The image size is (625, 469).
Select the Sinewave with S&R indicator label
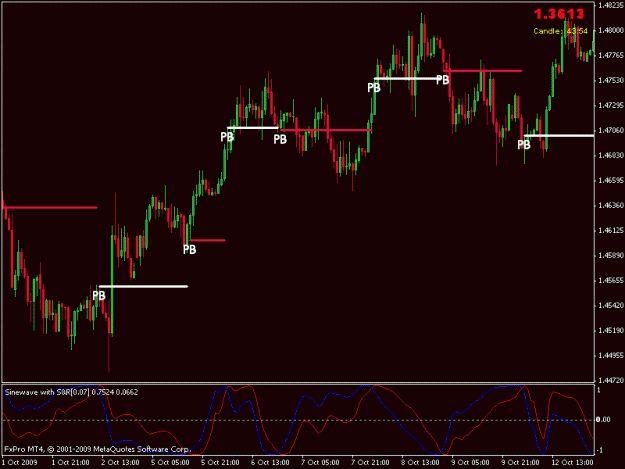pyautogui.click(x=71, y=392)
